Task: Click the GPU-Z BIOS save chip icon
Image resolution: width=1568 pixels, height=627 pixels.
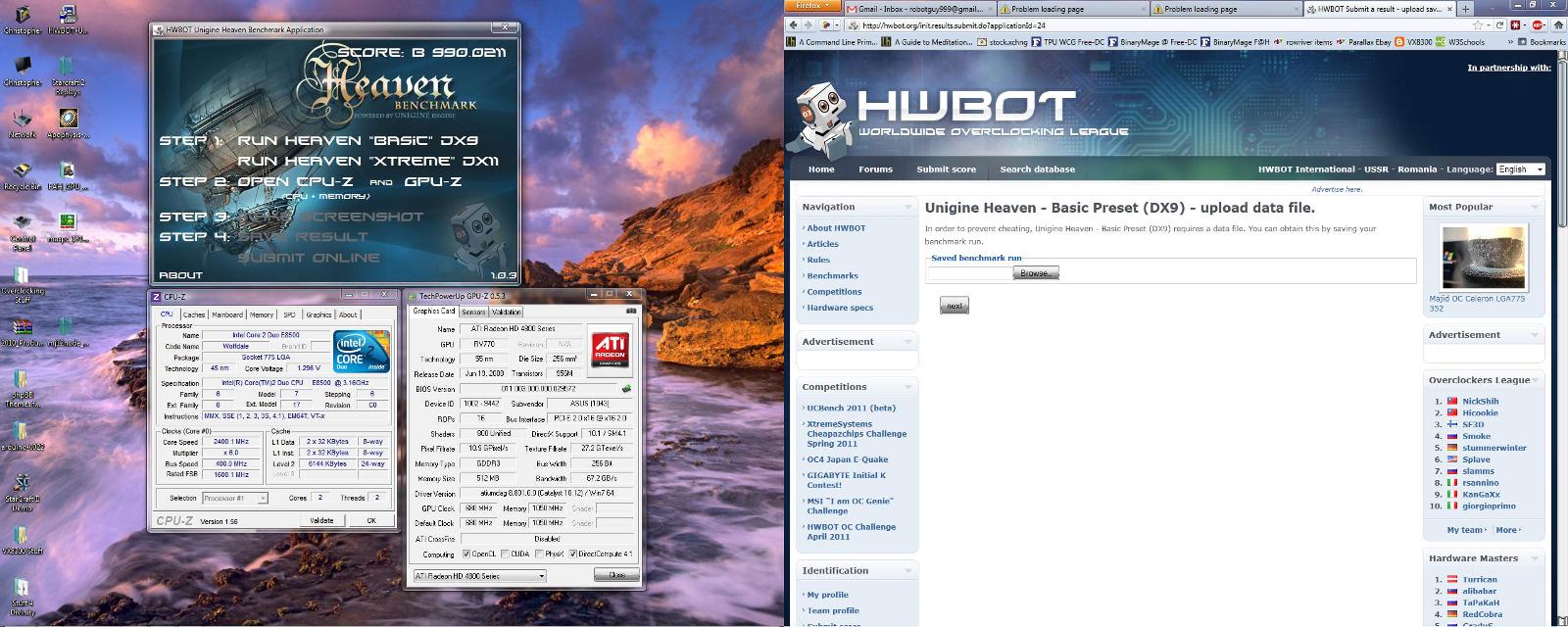Action: [x=625, y=389]
